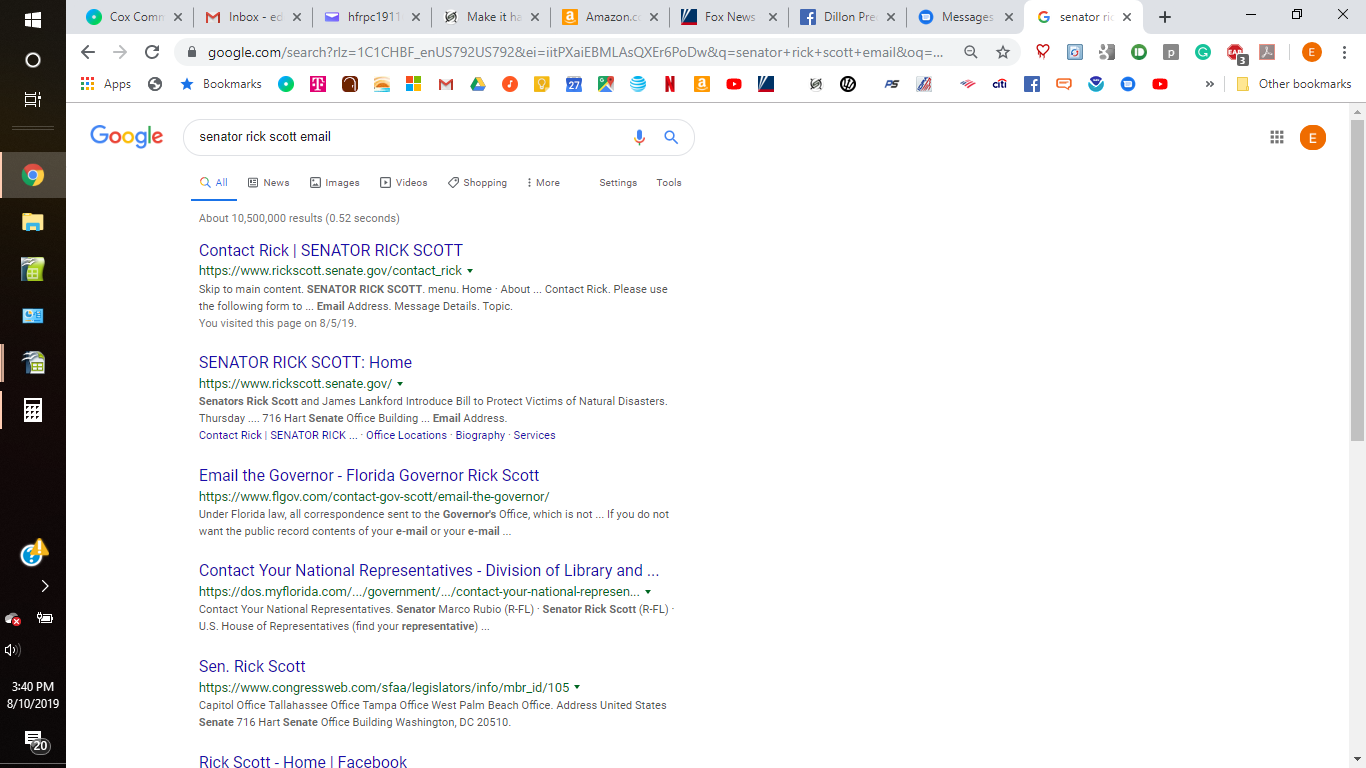
Task: Open Task View on the taskbar
Action: tap(33, 99)
